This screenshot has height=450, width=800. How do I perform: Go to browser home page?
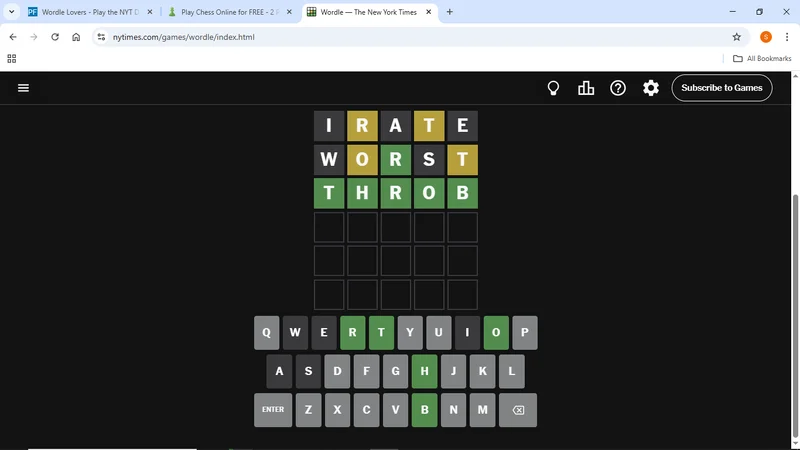tap(76, 37)
